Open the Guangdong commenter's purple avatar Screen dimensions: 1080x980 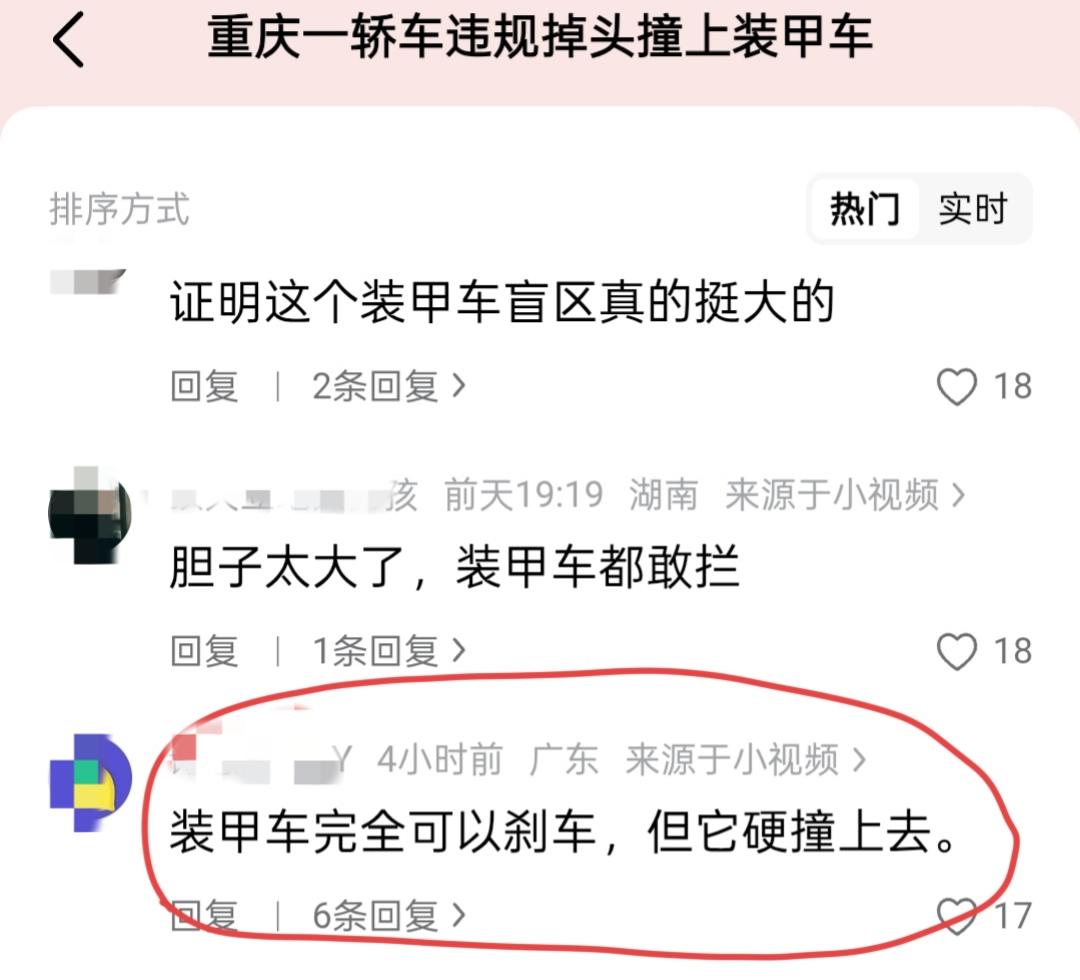[90, 782]
